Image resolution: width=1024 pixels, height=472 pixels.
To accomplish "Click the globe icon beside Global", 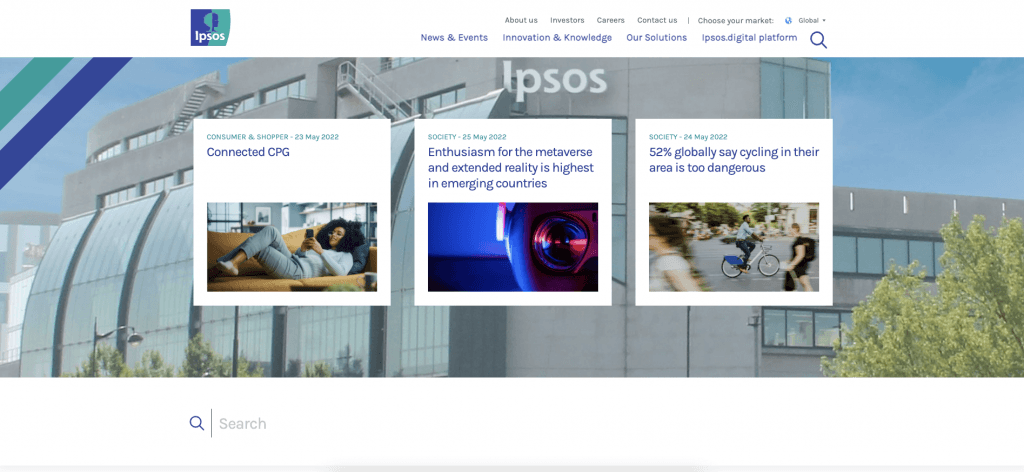I will tap(788, 20).
